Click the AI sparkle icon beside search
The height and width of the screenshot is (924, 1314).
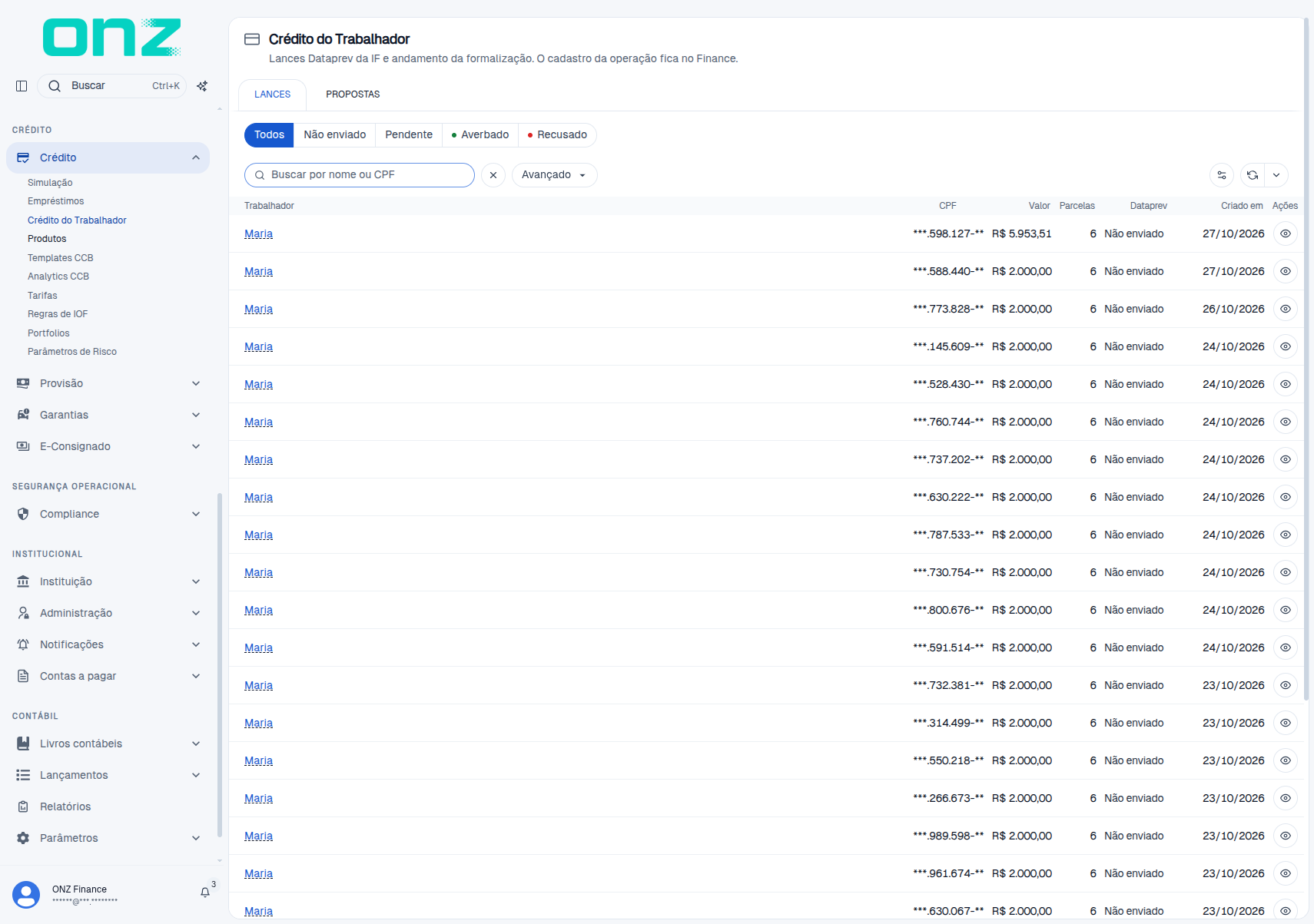(202, 86)
